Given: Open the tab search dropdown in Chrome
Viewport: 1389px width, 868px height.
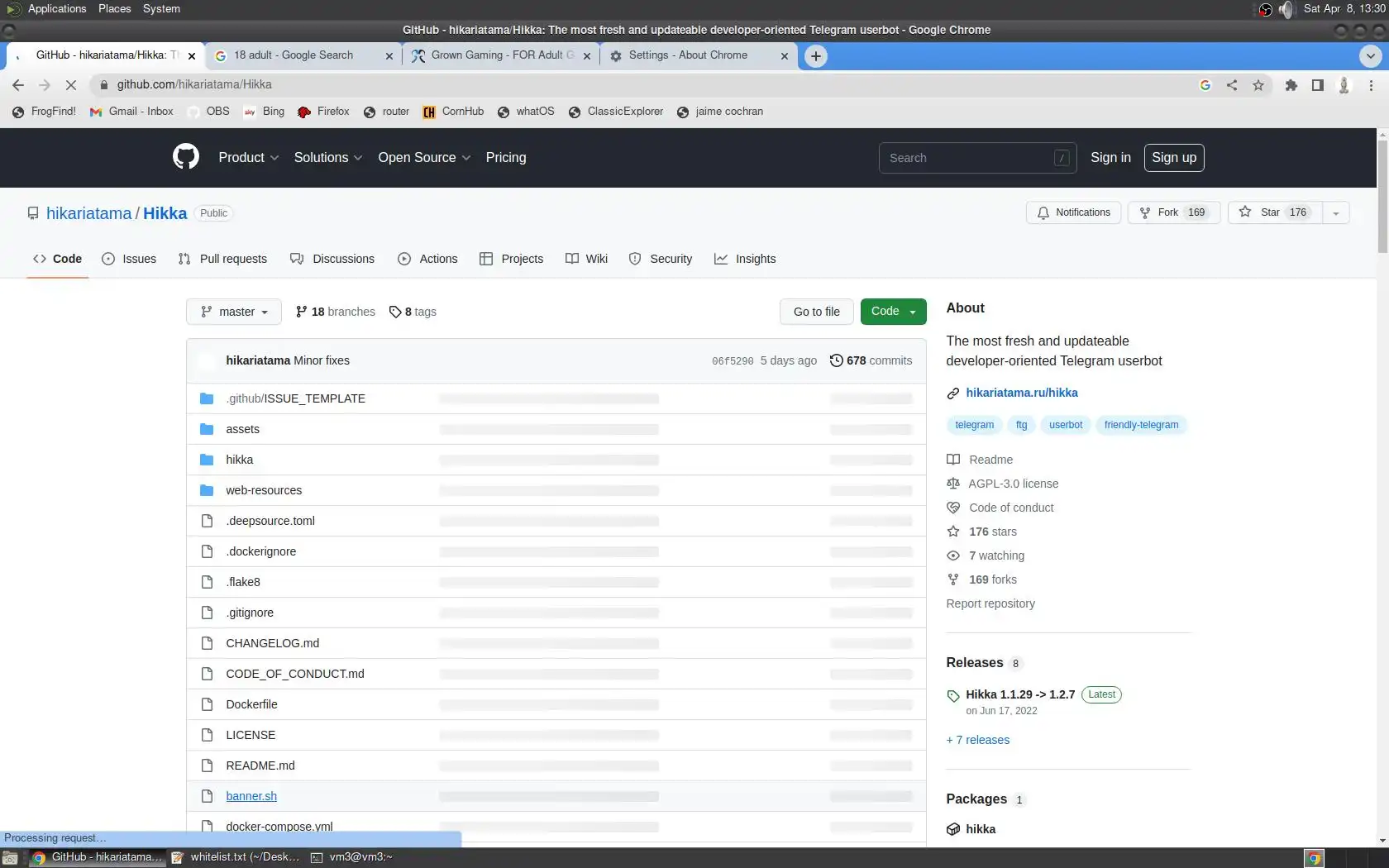Looking at the screenshot, I should (1370, 55).
